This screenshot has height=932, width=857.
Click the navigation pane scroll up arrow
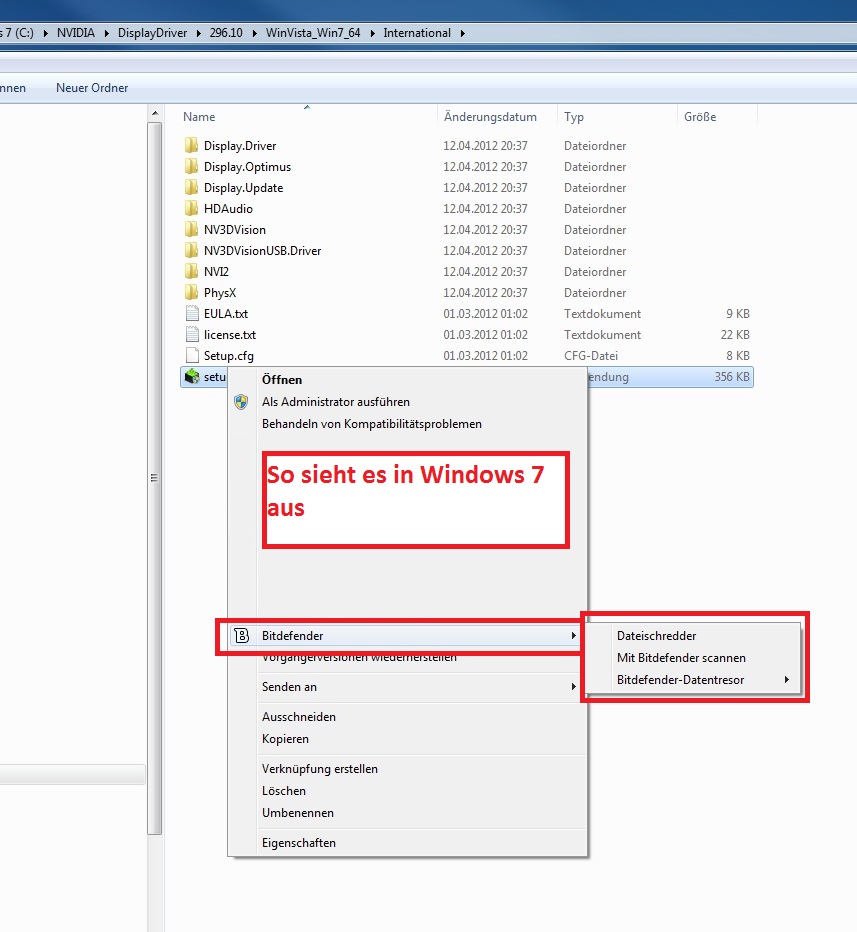(x=155, y=113)
